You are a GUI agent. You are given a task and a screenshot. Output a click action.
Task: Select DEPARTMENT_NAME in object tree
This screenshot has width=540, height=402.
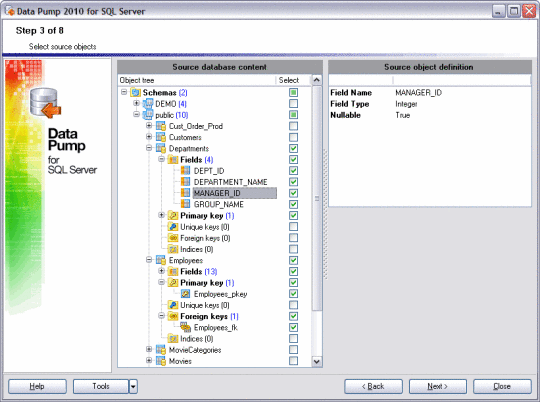tap(230, 182)
